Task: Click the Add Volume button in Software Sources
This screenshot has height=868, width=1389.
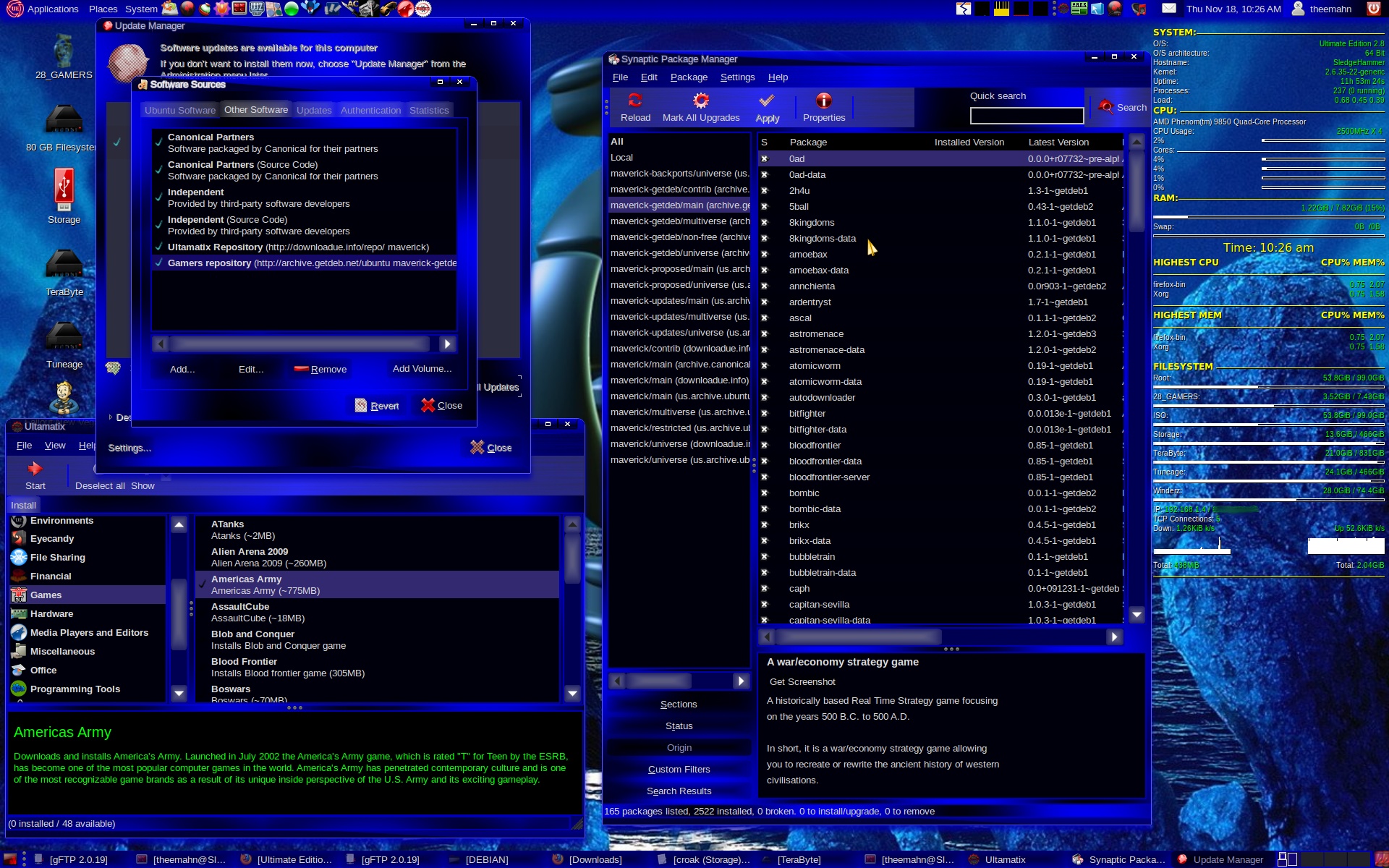Action: [422, 368]
